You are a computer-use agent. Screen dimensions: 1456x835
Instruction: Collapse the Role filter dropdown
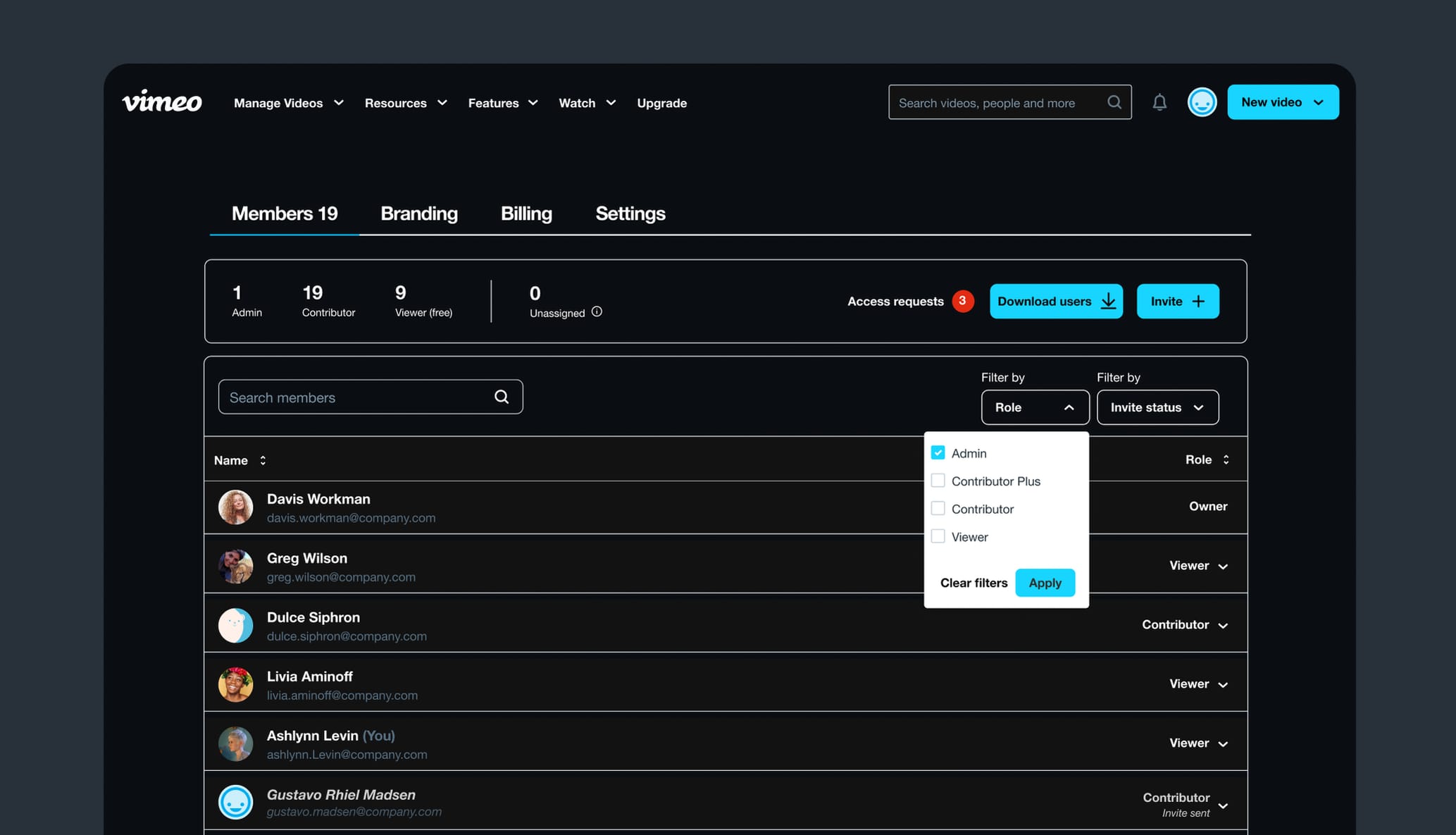point(1035,407)
